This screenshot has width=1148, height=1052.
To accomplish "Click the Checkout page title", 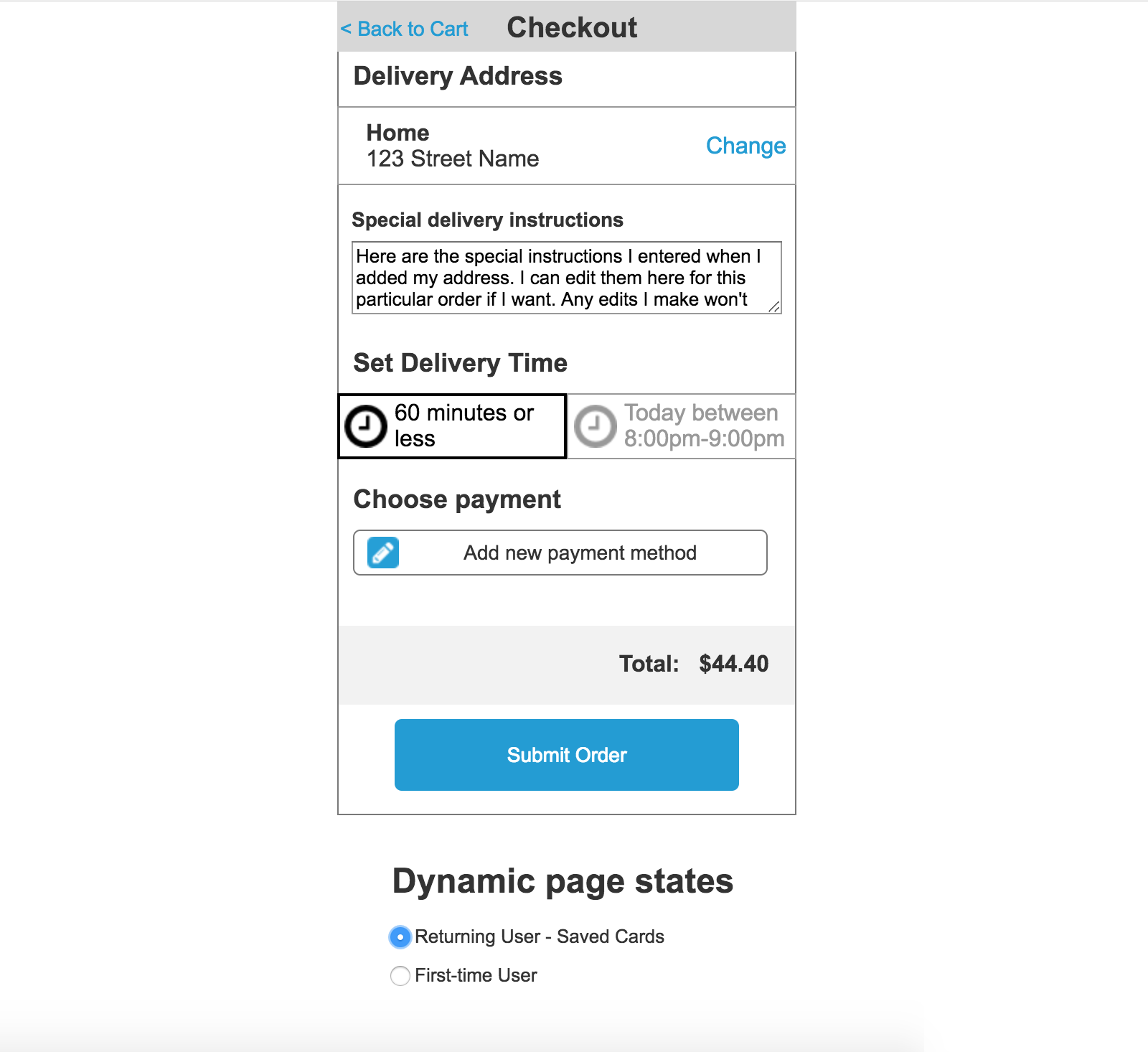I will coord(572,27).
